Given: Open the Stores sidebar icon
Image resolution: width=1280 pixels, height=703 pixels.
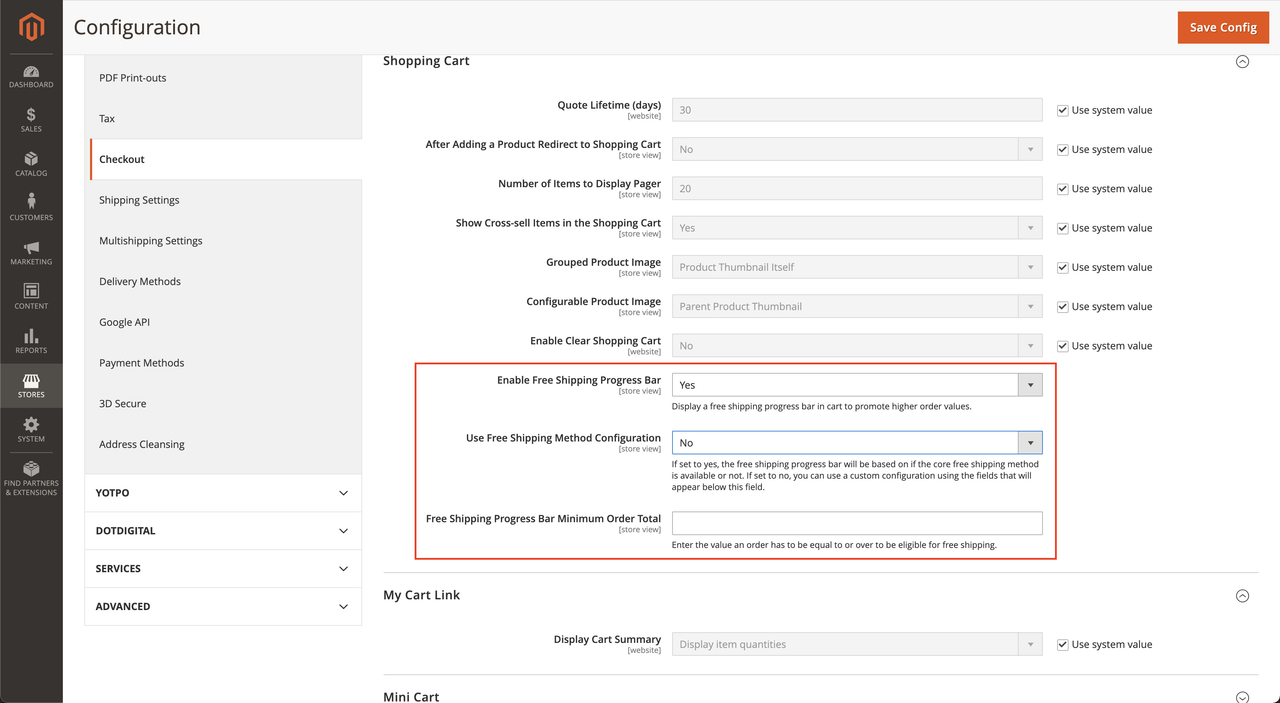Looking at the screenshot, I should pos(31,386).
